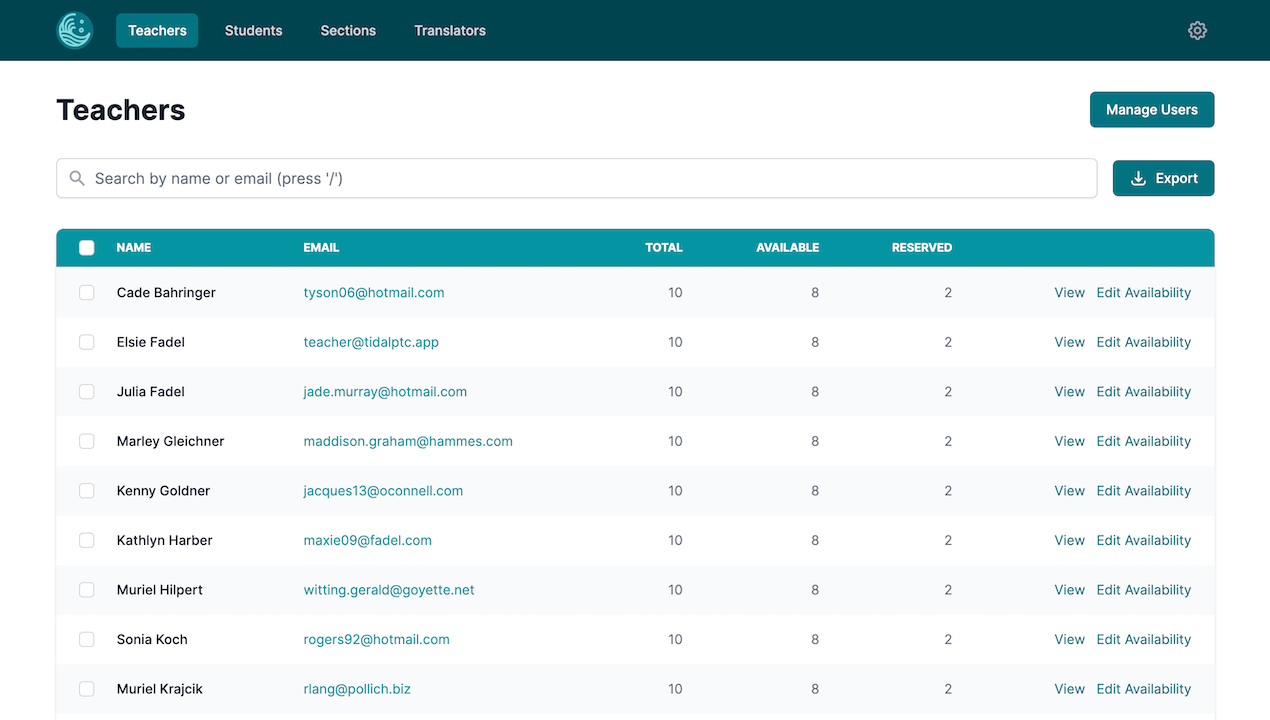Edit Availability for Kenny Goldner
Image resolution: width=1270 pixels, height=720 pixels.
pos(1143,490)
